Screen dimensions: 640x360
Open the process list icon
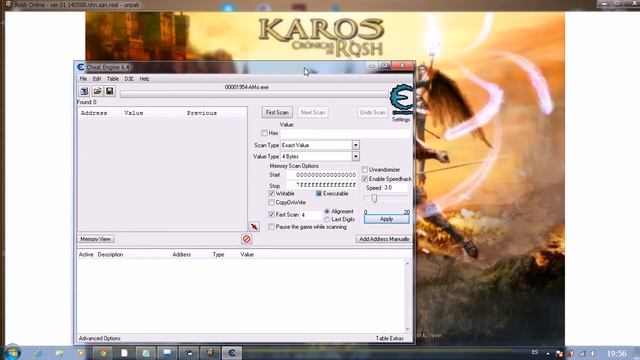pos(84,91)
